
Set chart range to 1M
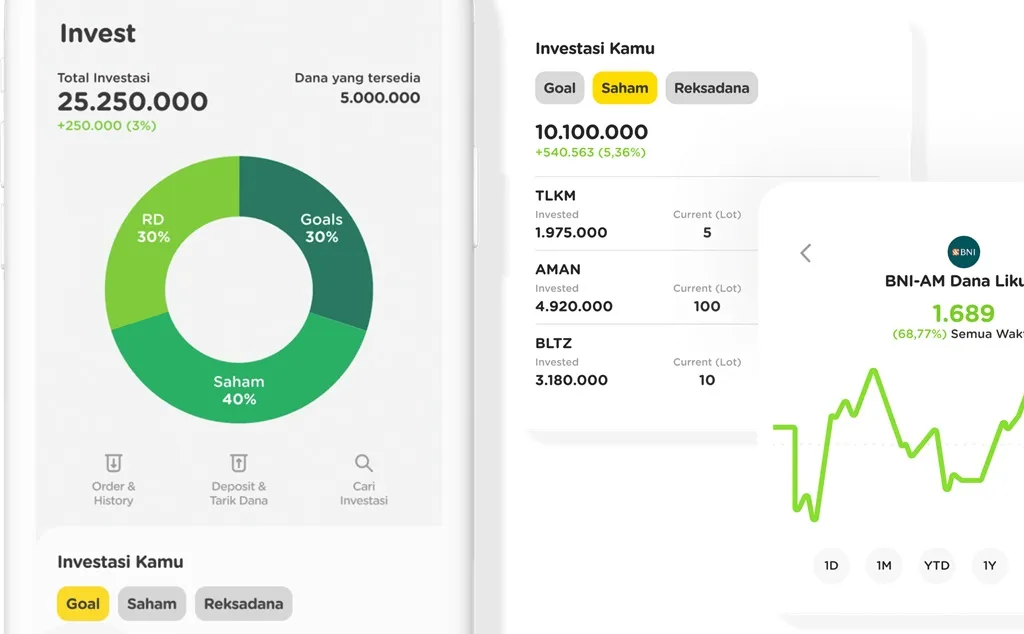point(884,565)
